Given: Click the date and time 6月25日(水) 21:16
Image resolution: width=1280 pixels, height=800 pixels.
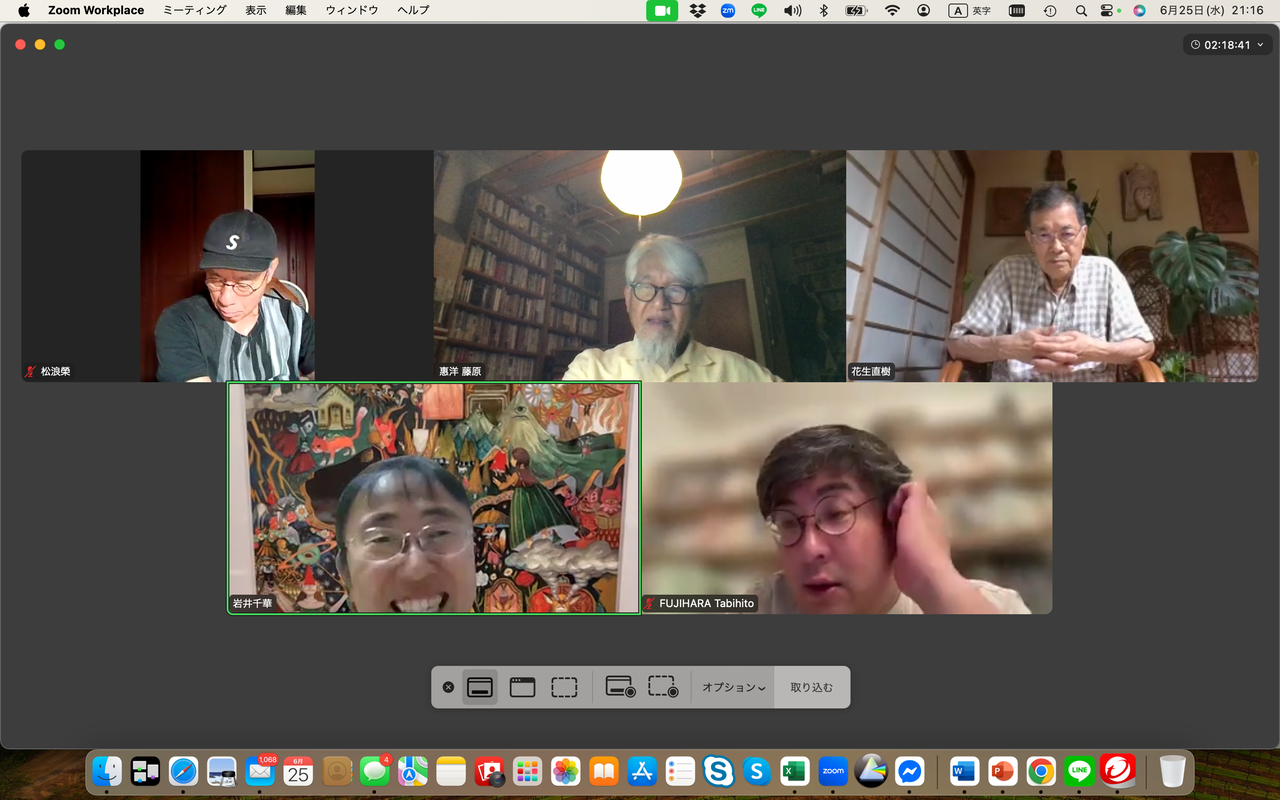Looking at the screenshot, I should 1211,10.
